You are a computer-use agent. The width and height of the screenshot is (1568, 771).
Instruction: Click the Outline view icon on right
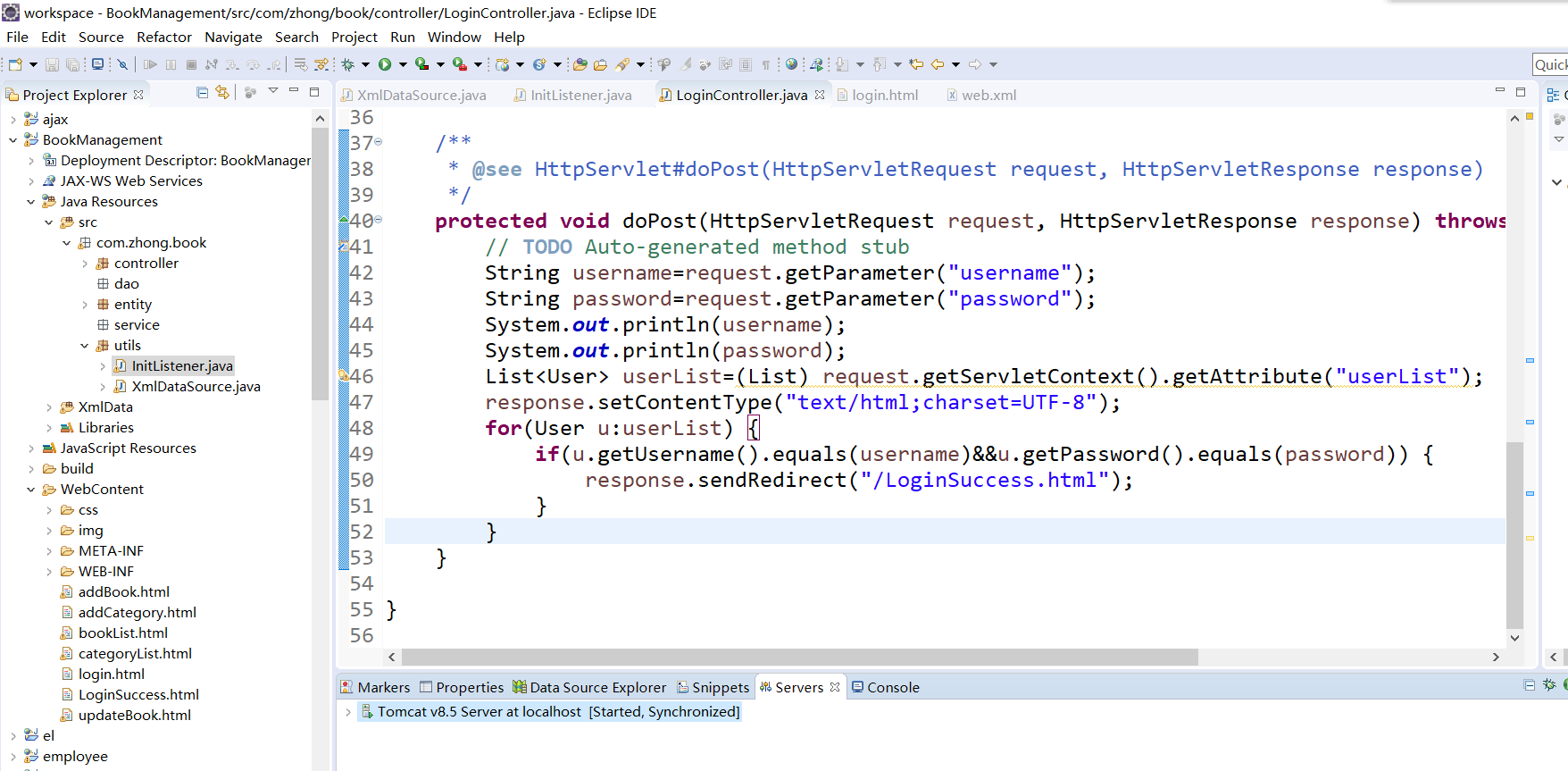(x=1553, y=95)
